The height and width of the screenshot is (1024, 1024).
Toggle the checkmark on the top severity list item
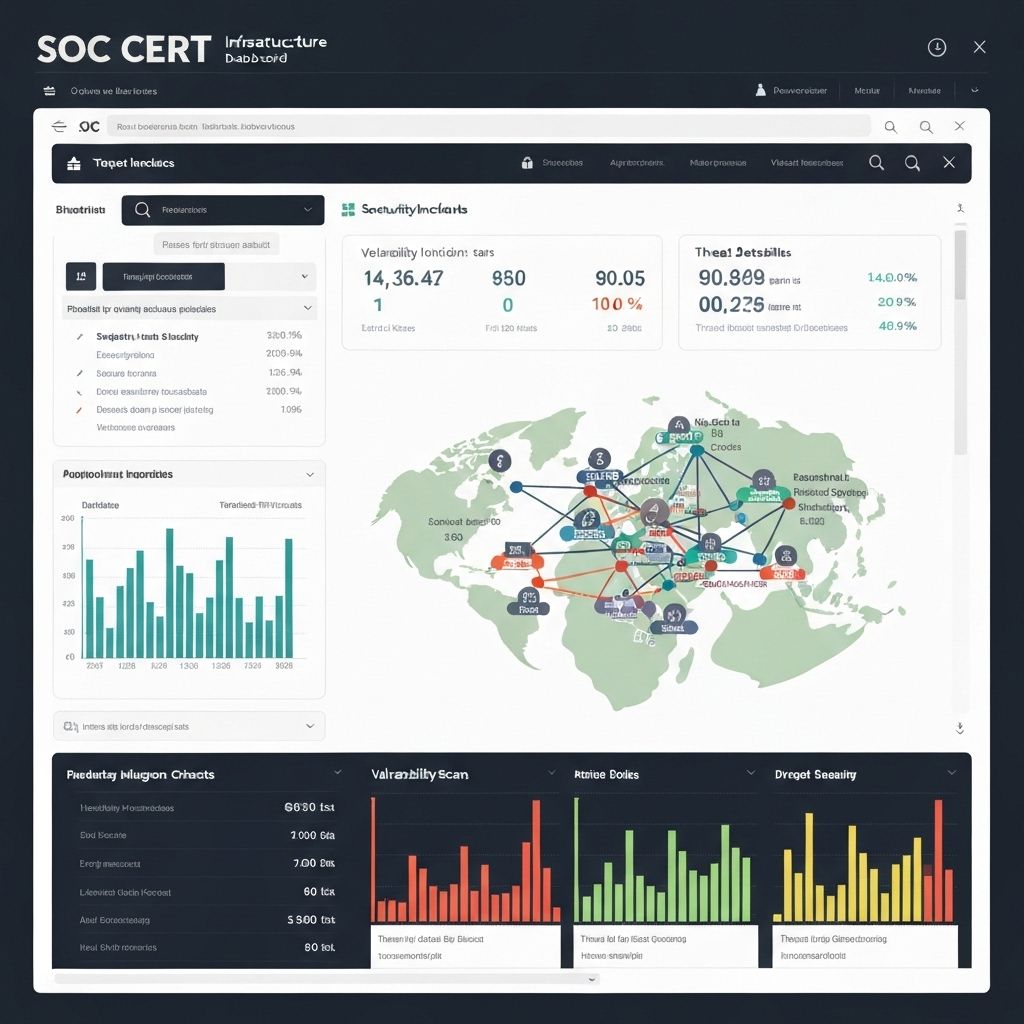[79, 337]
